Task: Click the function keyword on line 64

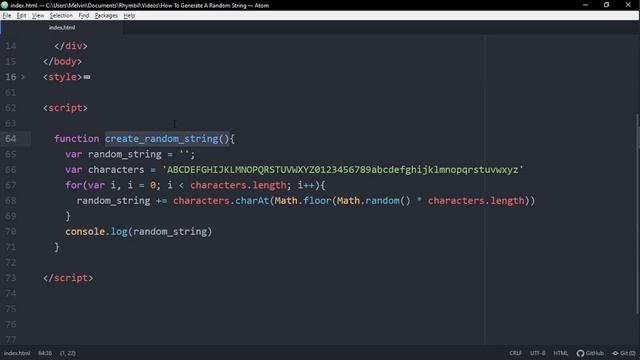Action: (x=77, y=139)
